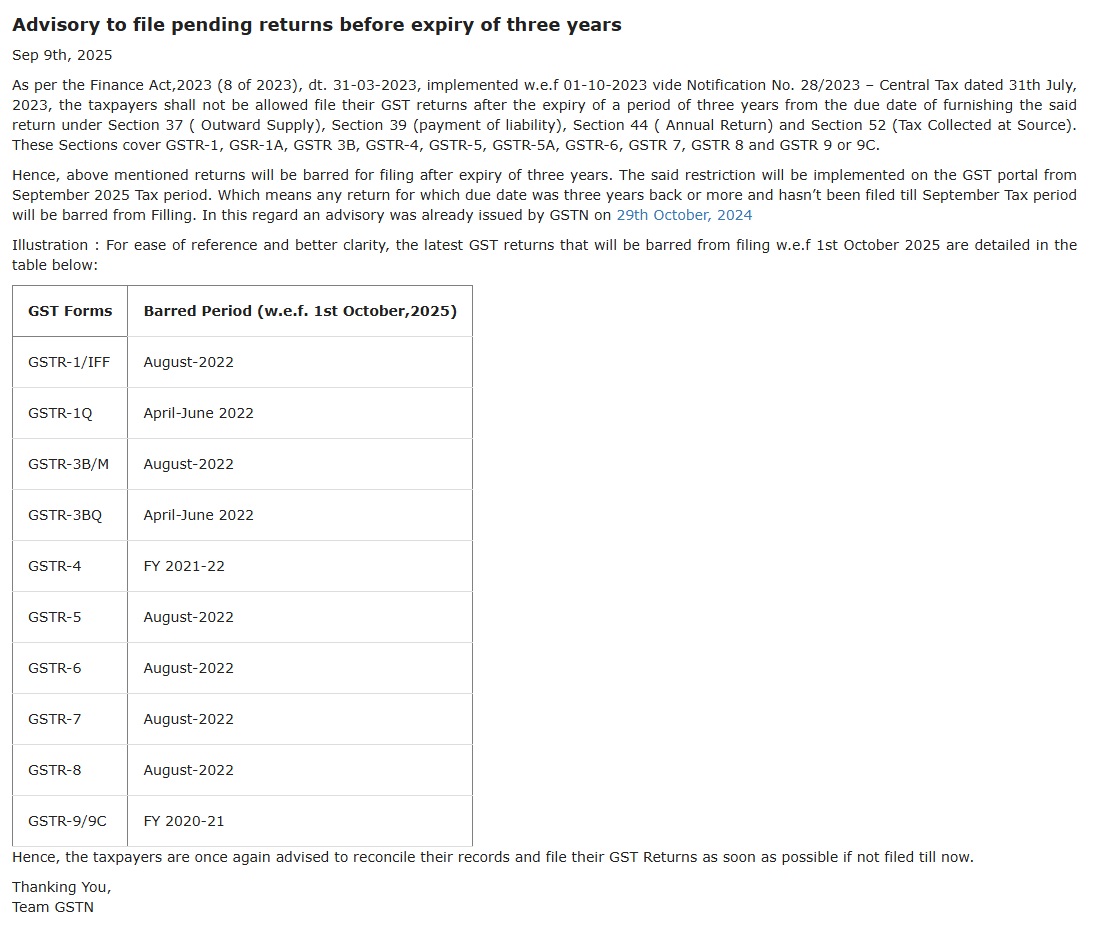Click the Team GSTN signature text
Screen dimensions: 1095x925
click(x=53, y=907)
